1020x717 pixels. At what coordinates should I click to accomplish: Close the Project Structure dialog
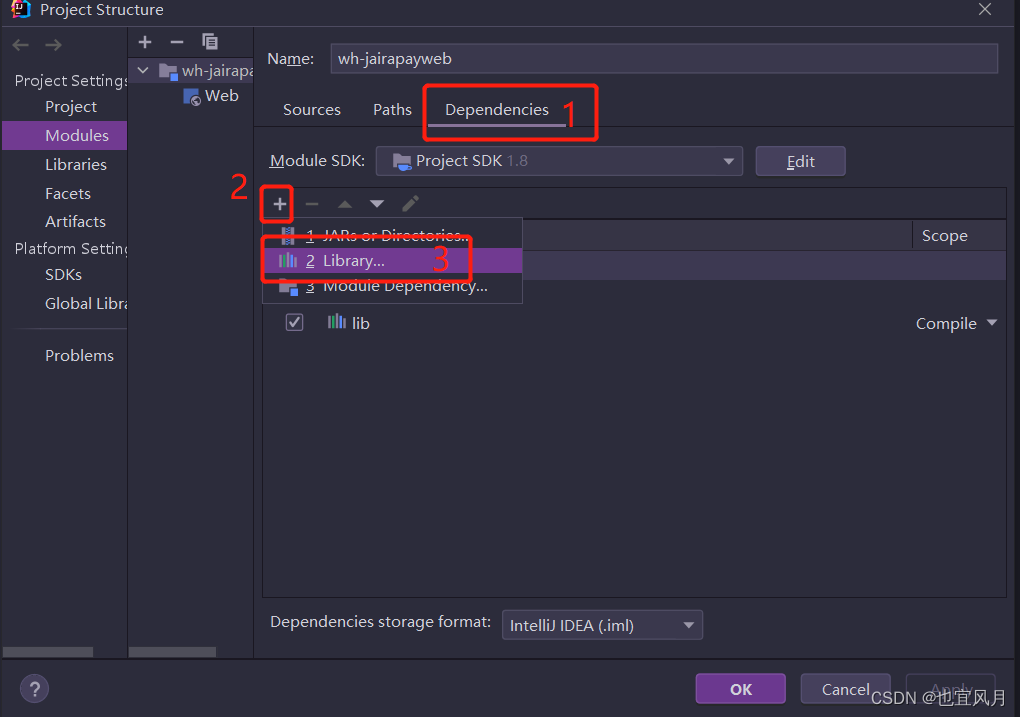(985, 10)
